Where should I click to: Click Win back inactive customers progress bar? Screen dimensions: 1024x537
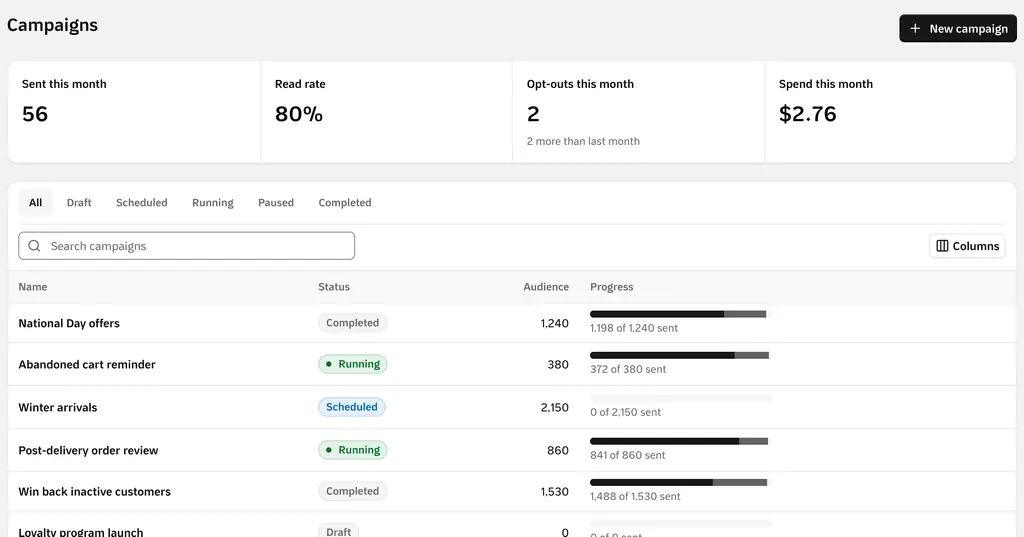pos(679,483)
